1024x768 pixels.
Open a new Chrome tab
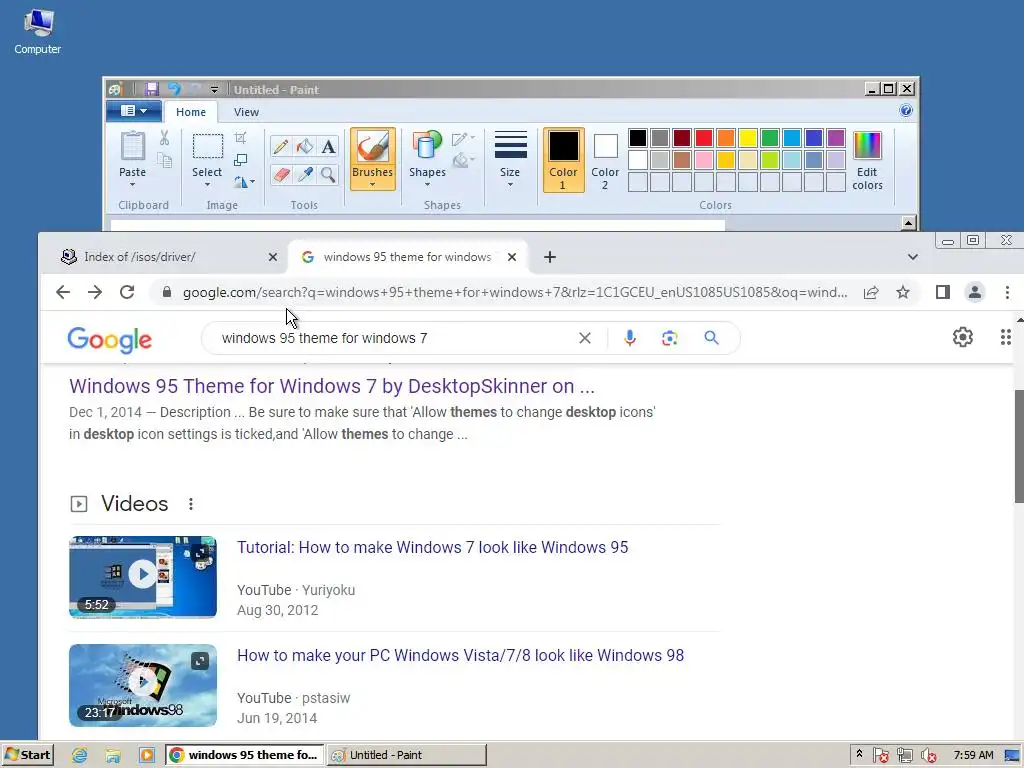(x=549, y=257)
